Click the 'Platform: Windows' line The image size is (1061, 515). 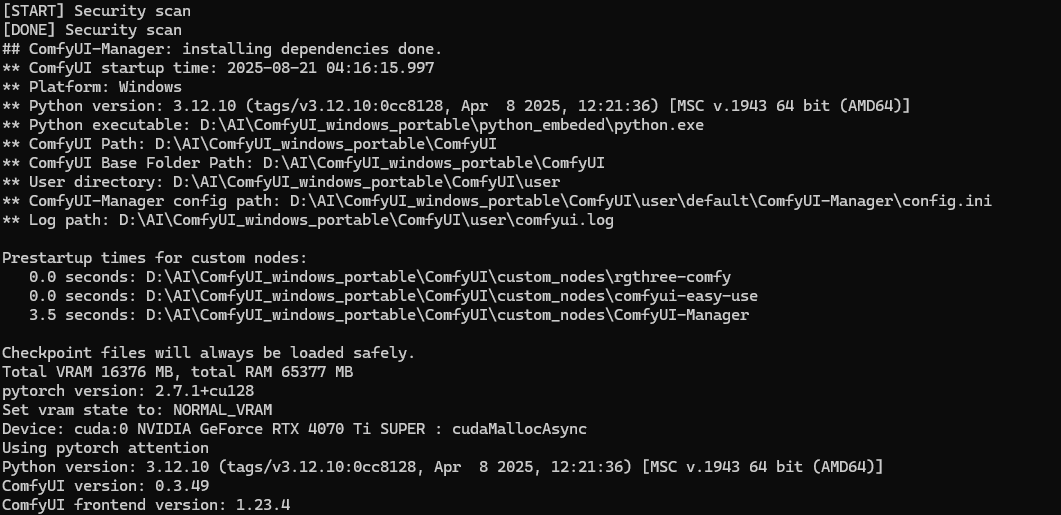pyautogui.click(x=92, y=87)
